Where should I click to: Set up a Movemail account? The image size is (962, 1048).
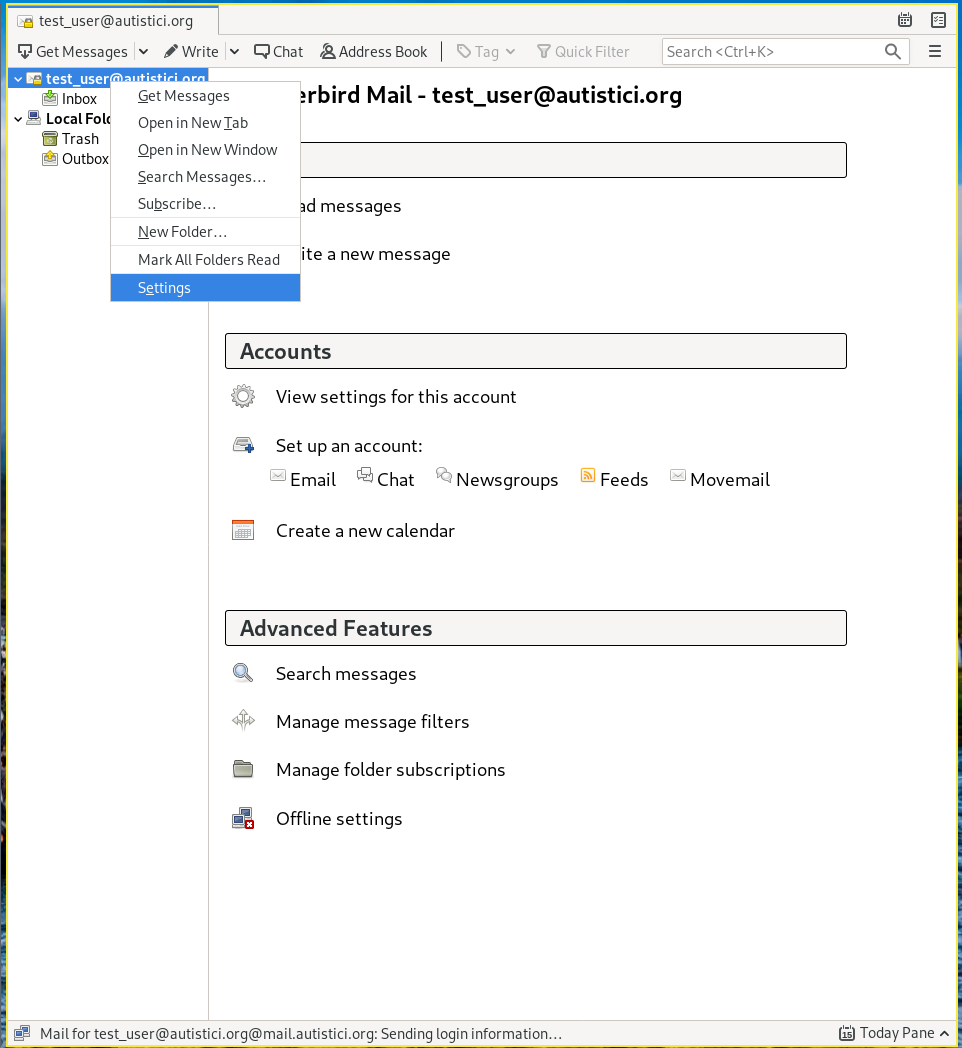(729, 480)
